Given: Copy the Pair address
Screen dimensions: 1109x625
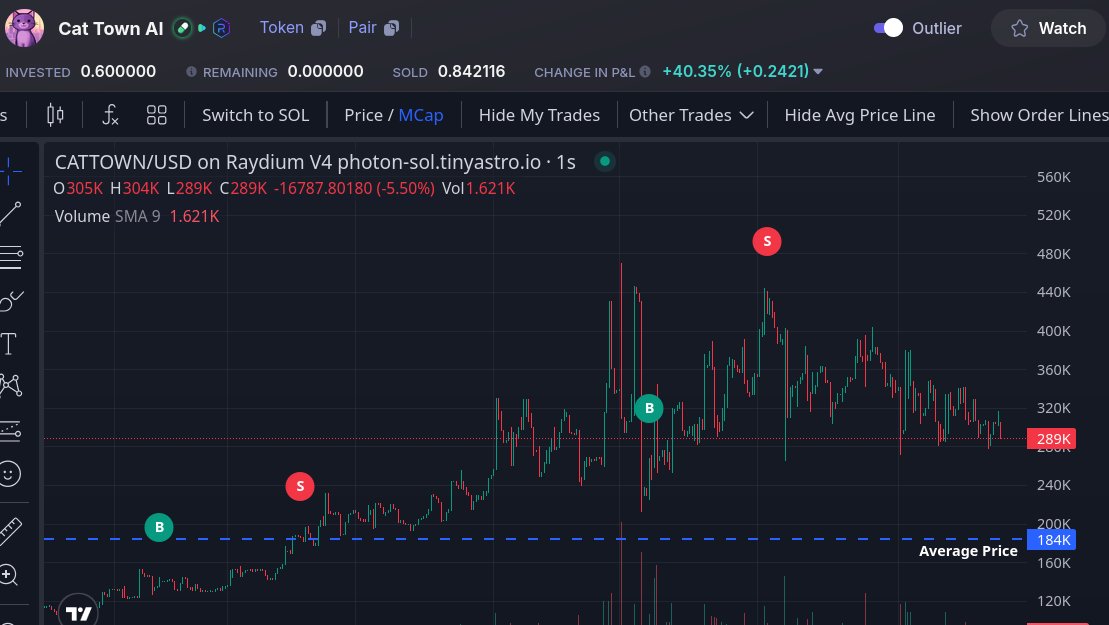Looking at the screenshot, I should pos(391,28).
